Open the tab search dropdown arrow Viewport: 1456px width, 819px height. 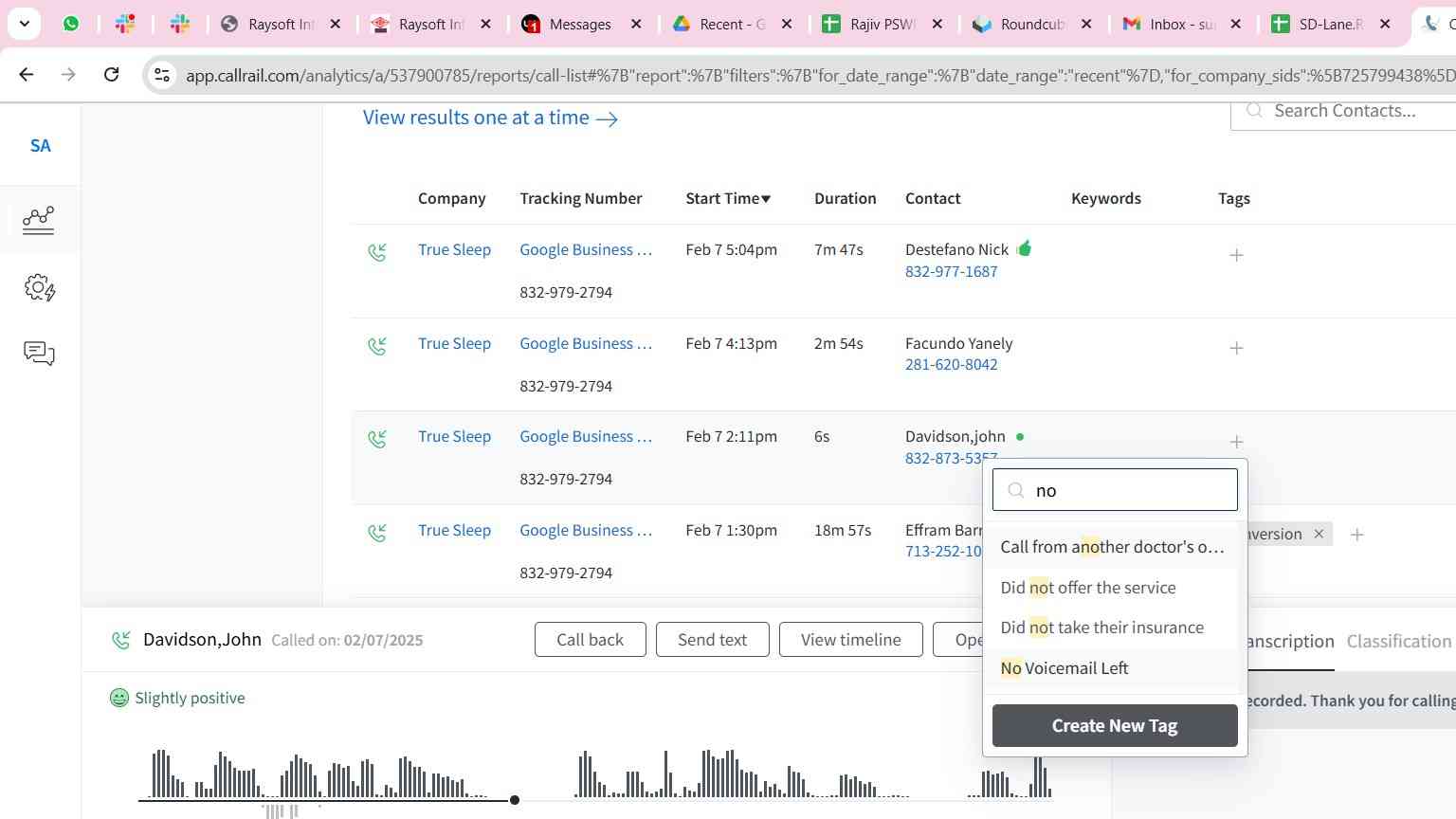pos(24,24)
